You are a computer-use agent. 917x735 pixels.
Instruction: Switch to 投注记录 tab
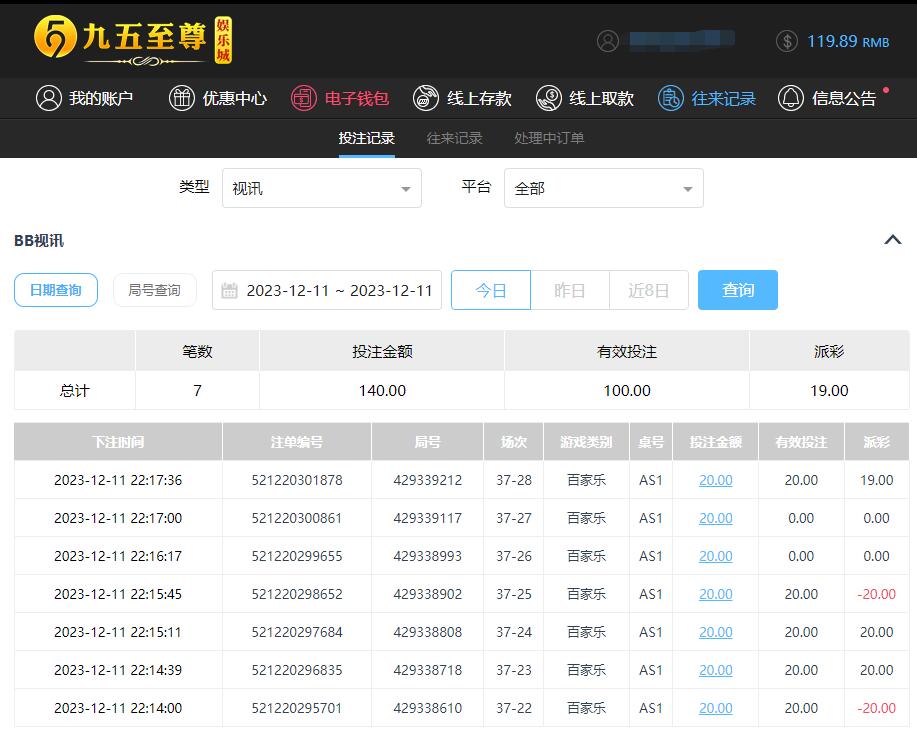click(x=367, y=138)
